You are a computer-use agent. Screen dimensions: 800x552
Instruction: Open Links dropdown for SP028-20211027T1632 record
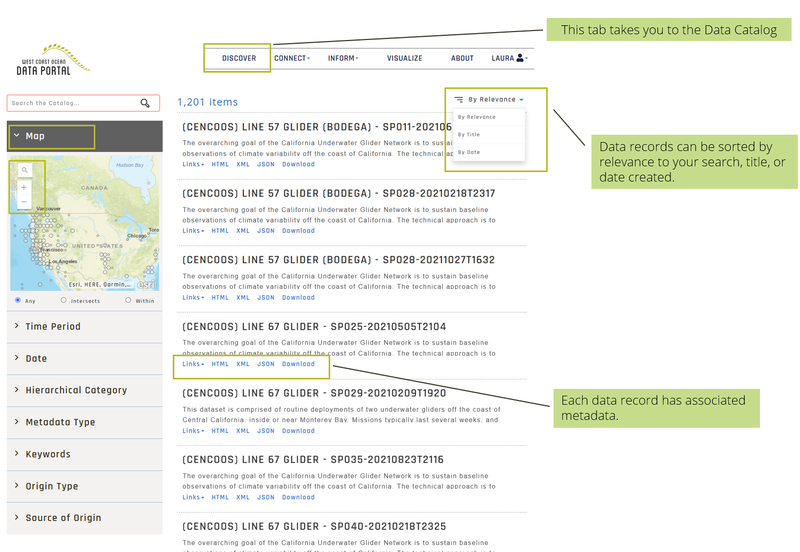[x=193, y=297]
